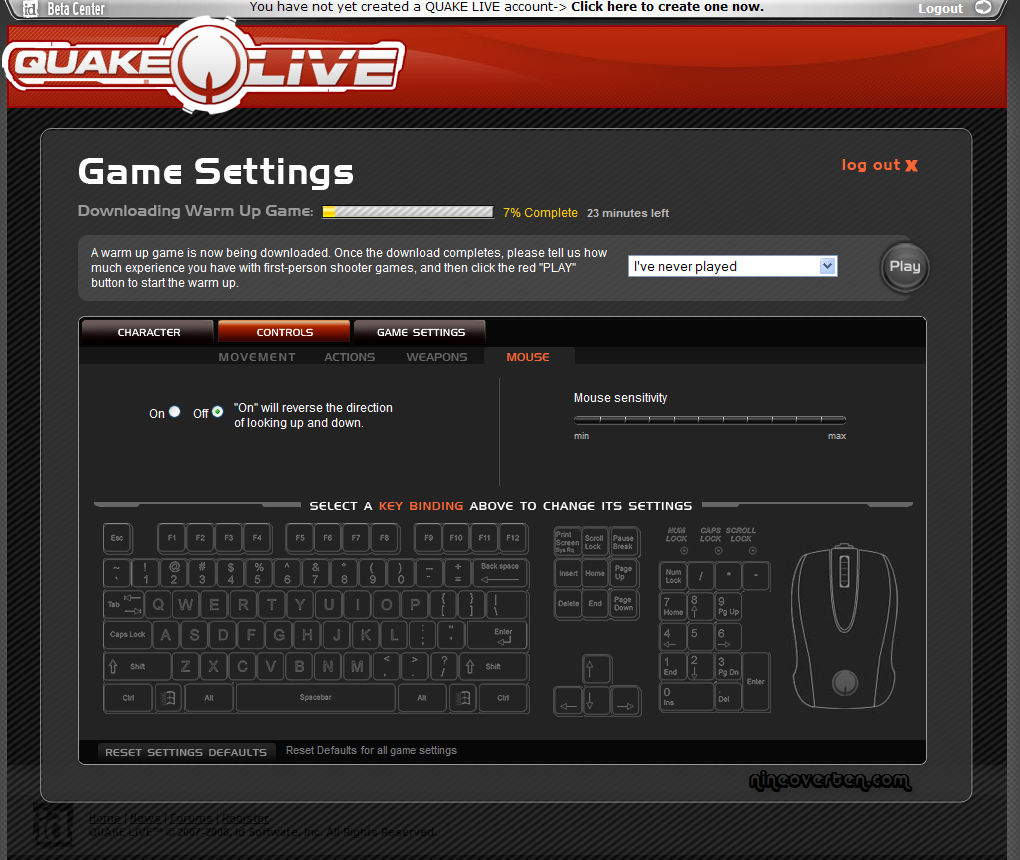The image size is (1020, 860).
Task: Click the Logout arrow icon in top bar
Action: click(982, 8)
